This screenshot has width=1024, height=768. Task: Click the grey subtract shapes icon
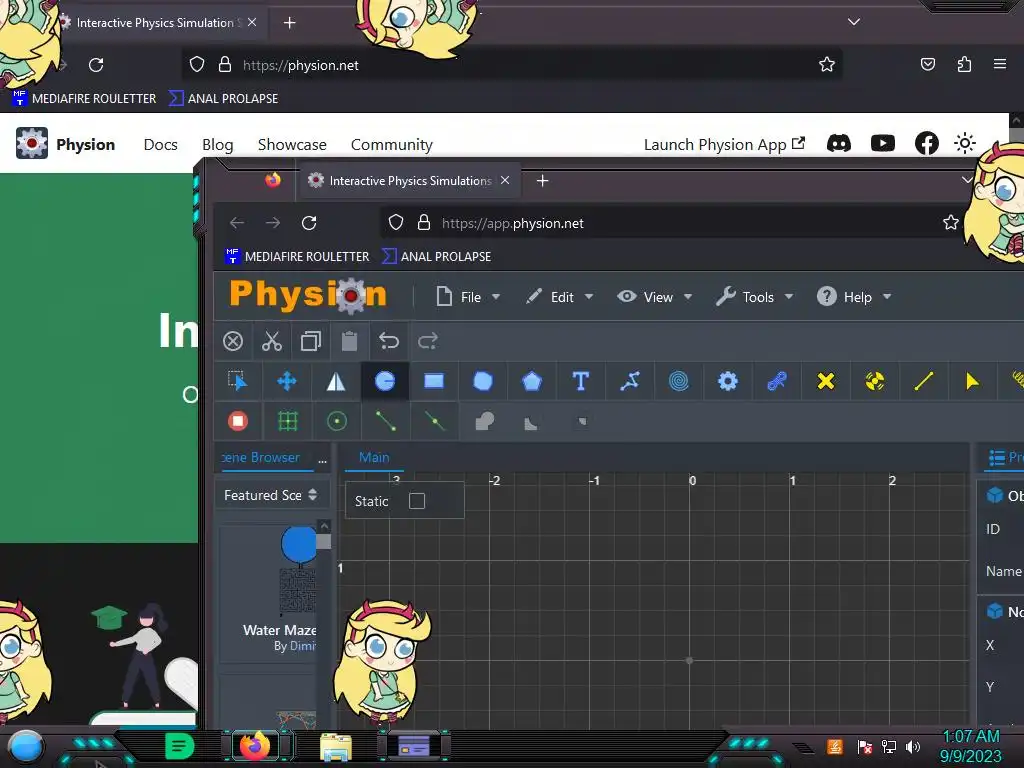click(x=531, y=423)
